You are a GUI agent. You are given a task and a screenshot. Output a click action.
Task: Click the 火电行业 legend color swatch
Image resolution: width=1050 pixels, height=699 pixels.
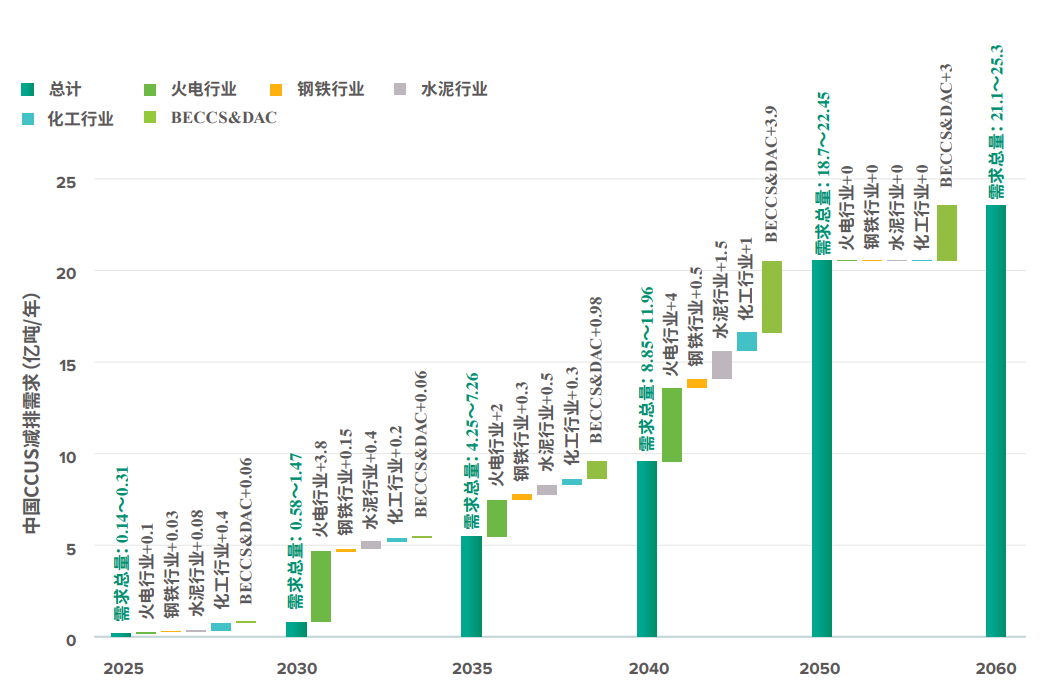point(152,90)
